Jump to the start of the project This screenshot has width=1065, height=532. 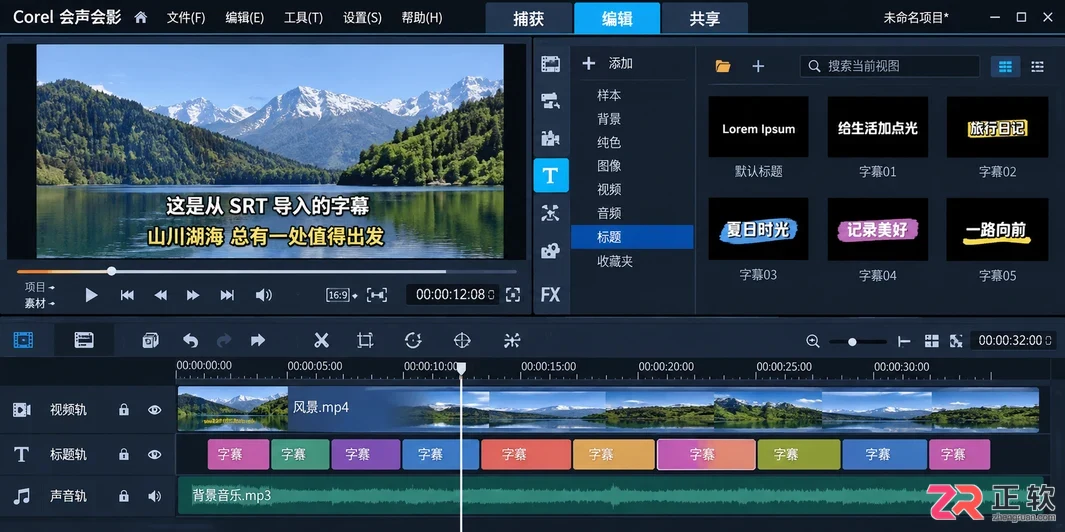[x=127, y=295]
